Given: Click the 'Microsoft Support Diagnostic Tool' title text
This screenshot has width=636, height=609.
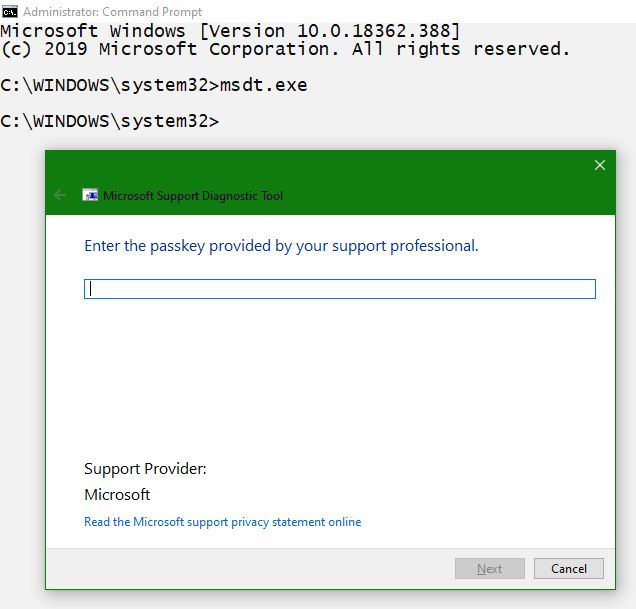Looking at the screenshot, I should (193, 196).
